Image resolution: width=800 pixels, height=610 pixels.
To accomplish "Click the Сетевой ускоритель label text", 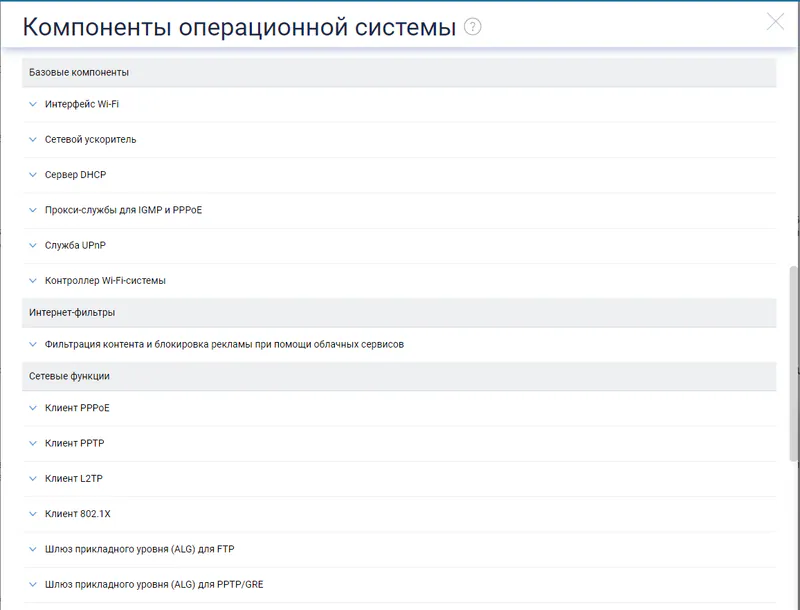I will 90,139.
